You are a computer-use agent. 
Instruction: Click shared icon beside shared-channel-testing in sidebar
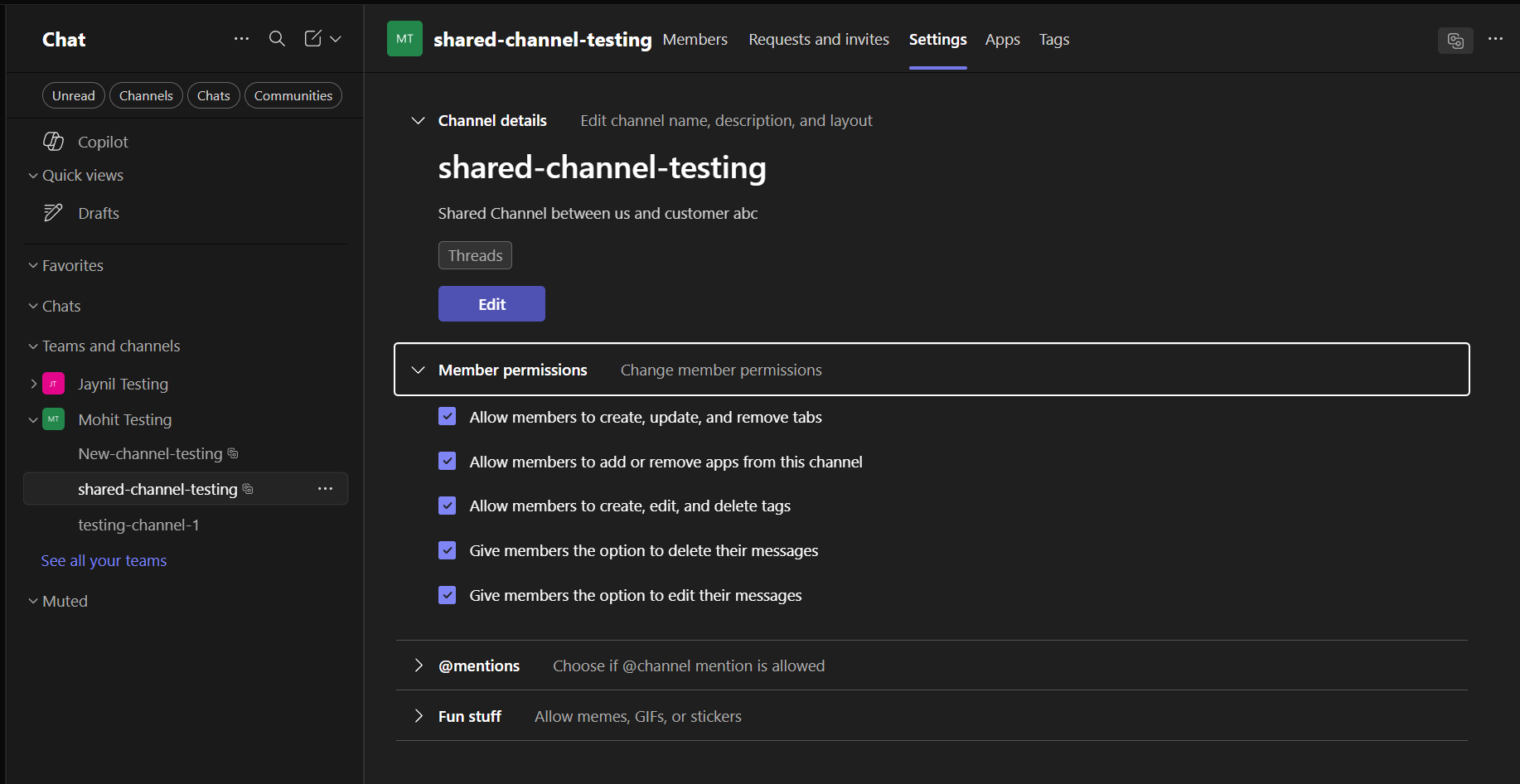[248, 489]
